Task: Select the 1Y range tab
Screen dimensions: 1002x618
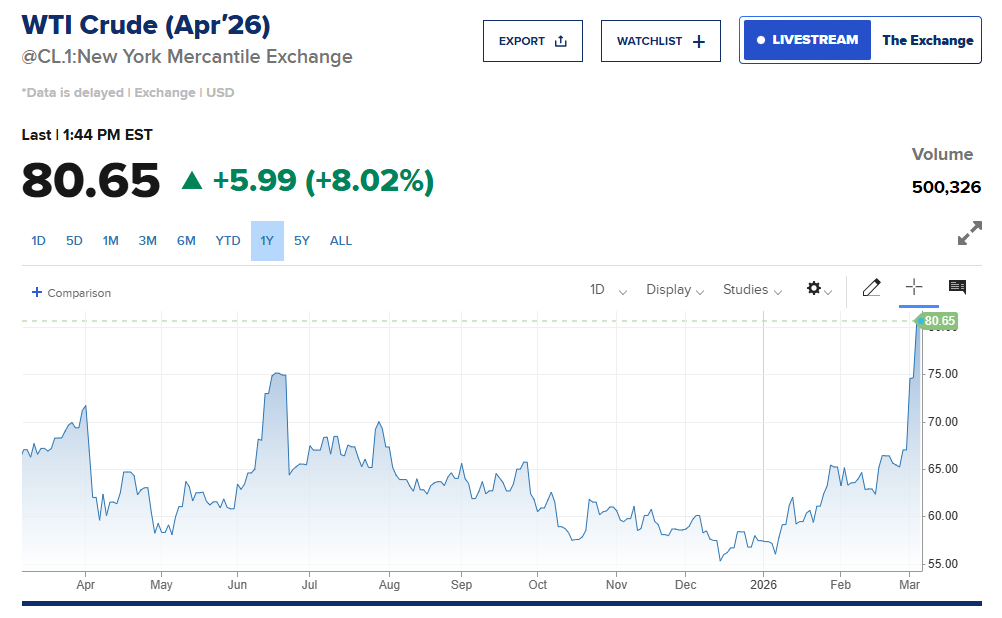Action: click(267, 241)
